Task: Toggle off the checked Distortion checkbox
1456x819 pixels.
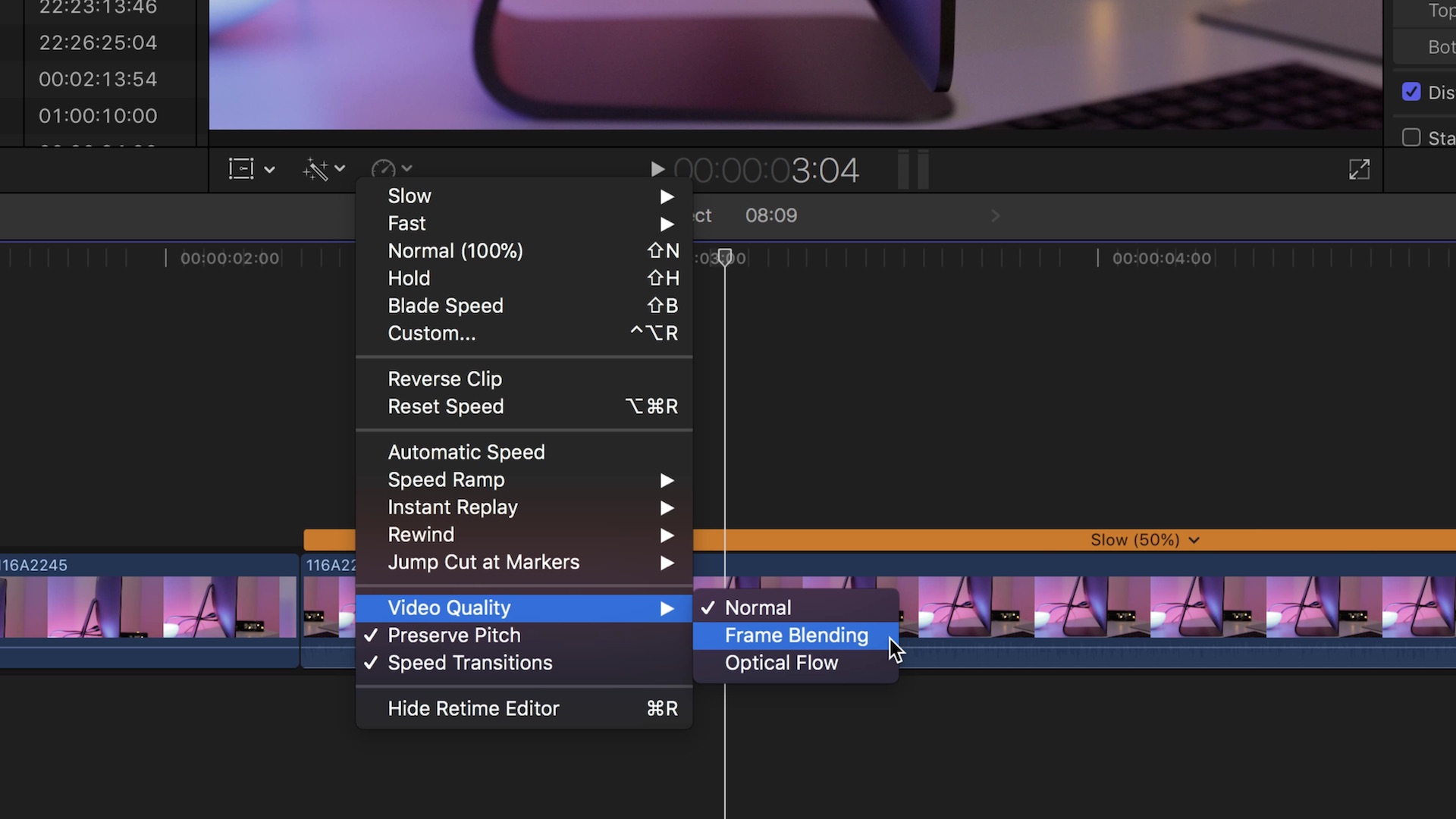Action: click(1410, 91)
